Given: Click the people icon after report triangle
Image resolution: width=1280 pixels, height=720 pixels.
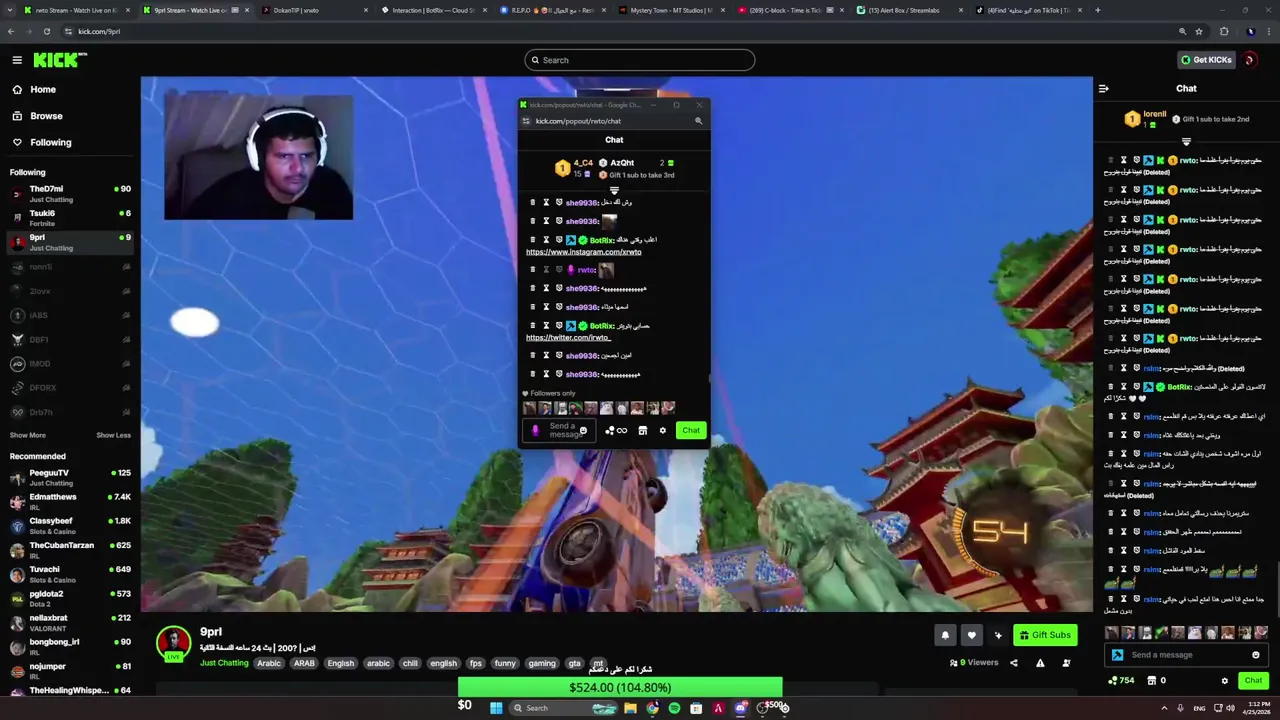Looking at the screenshot, I should point(1066,662).
